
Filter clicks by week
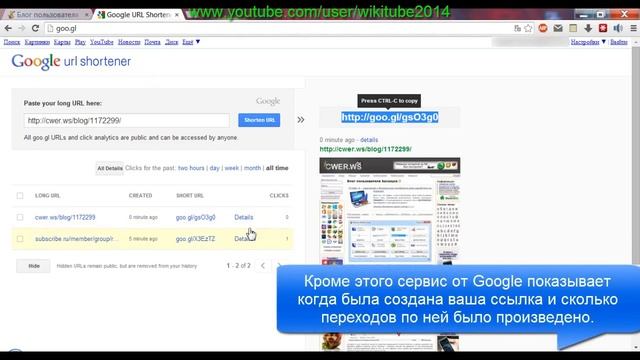231,168
